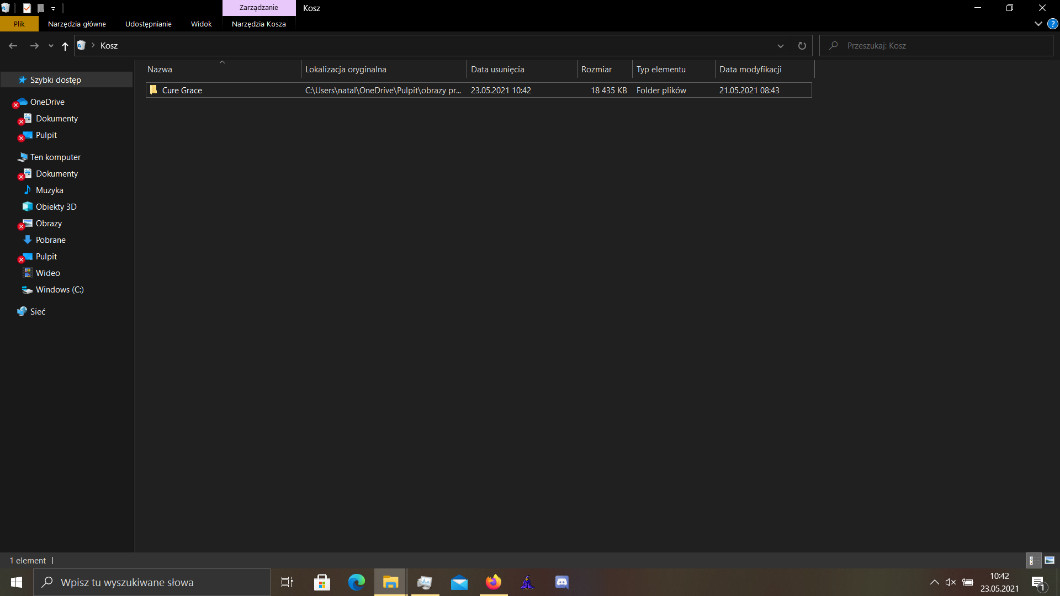Open Firefox from the taskbar
The image size is (1060, 596).
(493, 582)
